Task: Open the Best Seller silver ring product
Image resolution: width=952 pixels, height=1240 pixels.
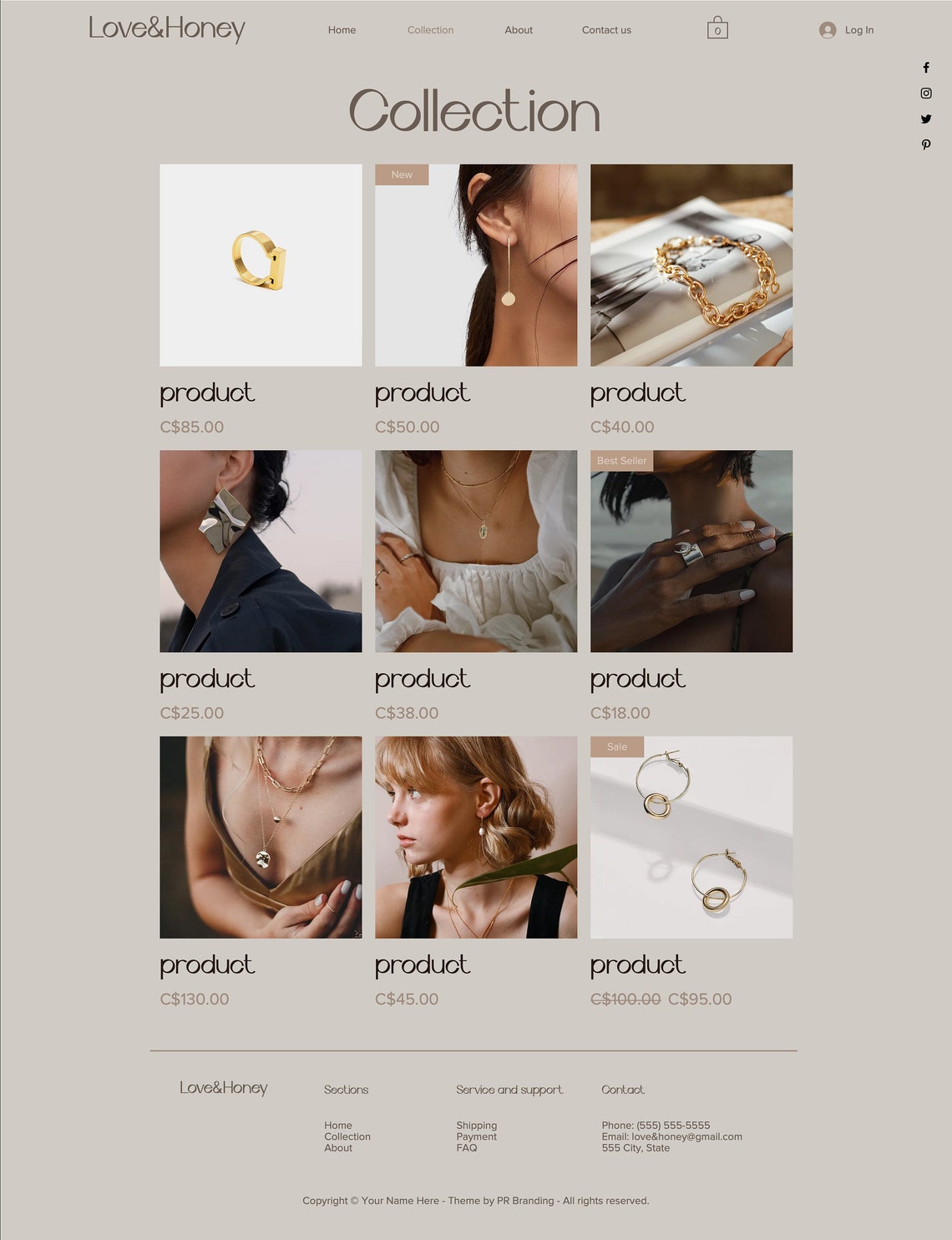Action: (691, 551)
